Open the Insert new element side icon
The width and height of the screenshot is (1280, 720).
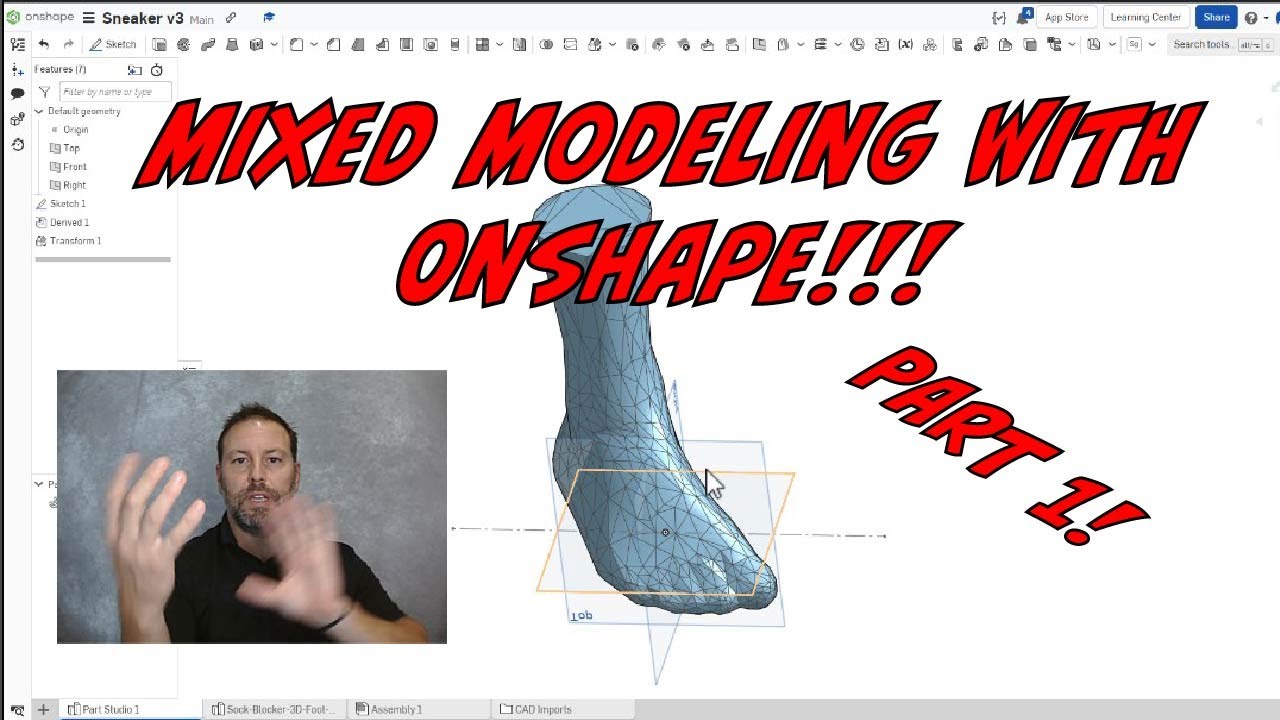[17, 70]
